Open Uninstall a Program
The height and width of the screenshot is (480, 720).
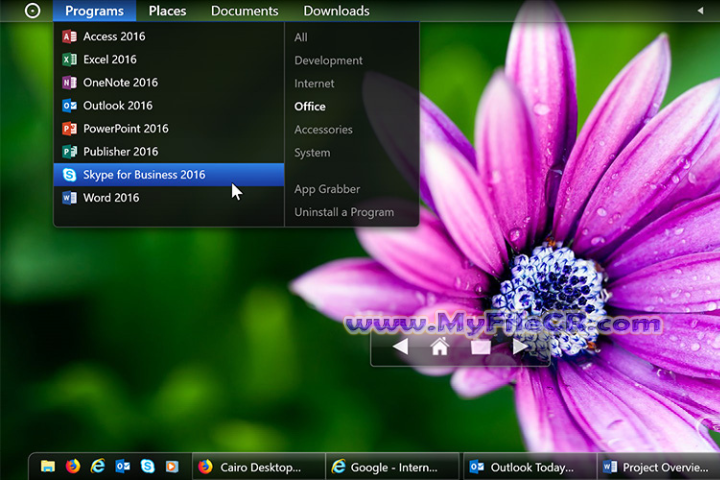[344, 212]
